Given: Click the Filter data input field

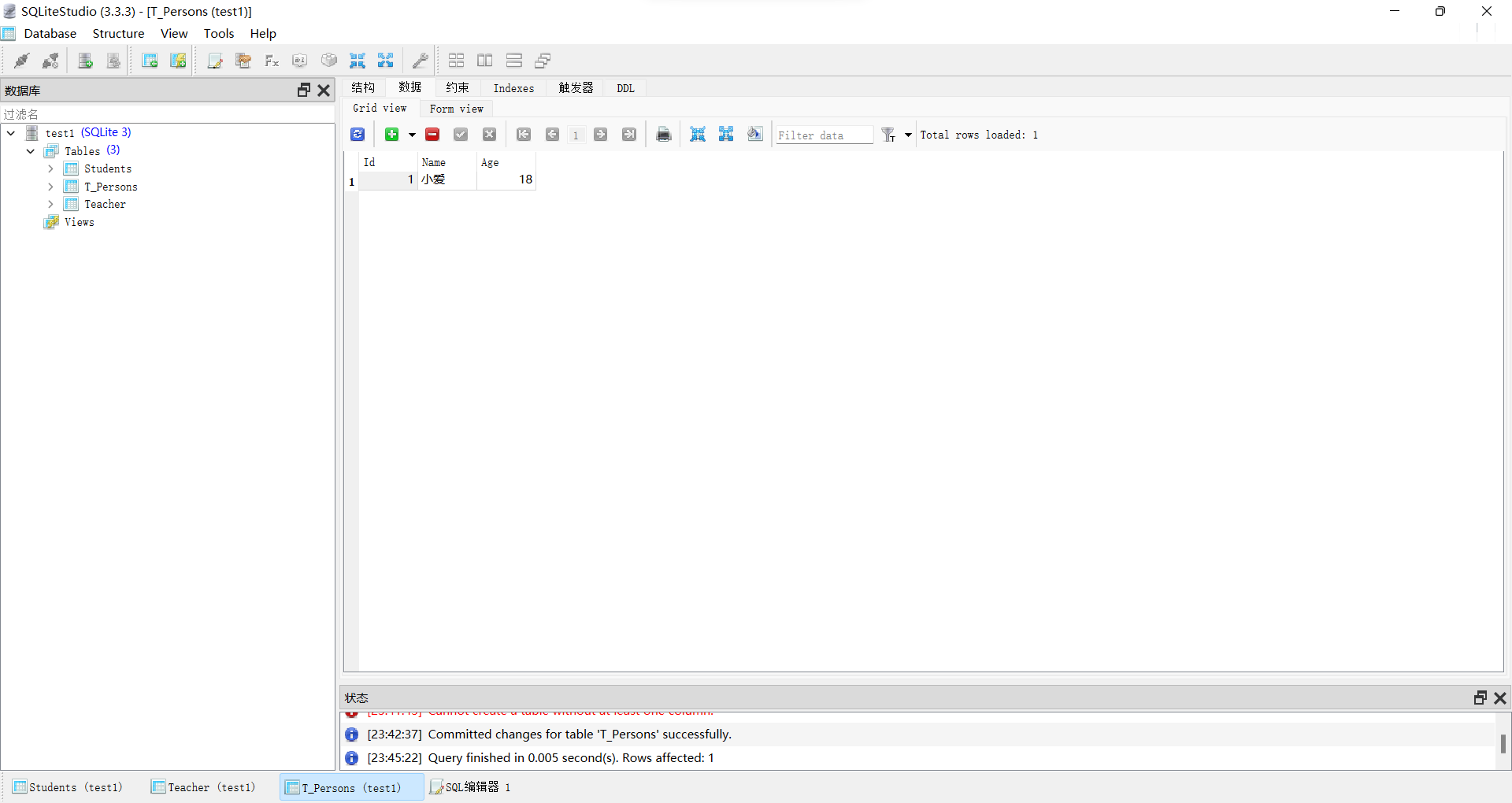Looking at the screenshot, I should (x=823, y=135).
